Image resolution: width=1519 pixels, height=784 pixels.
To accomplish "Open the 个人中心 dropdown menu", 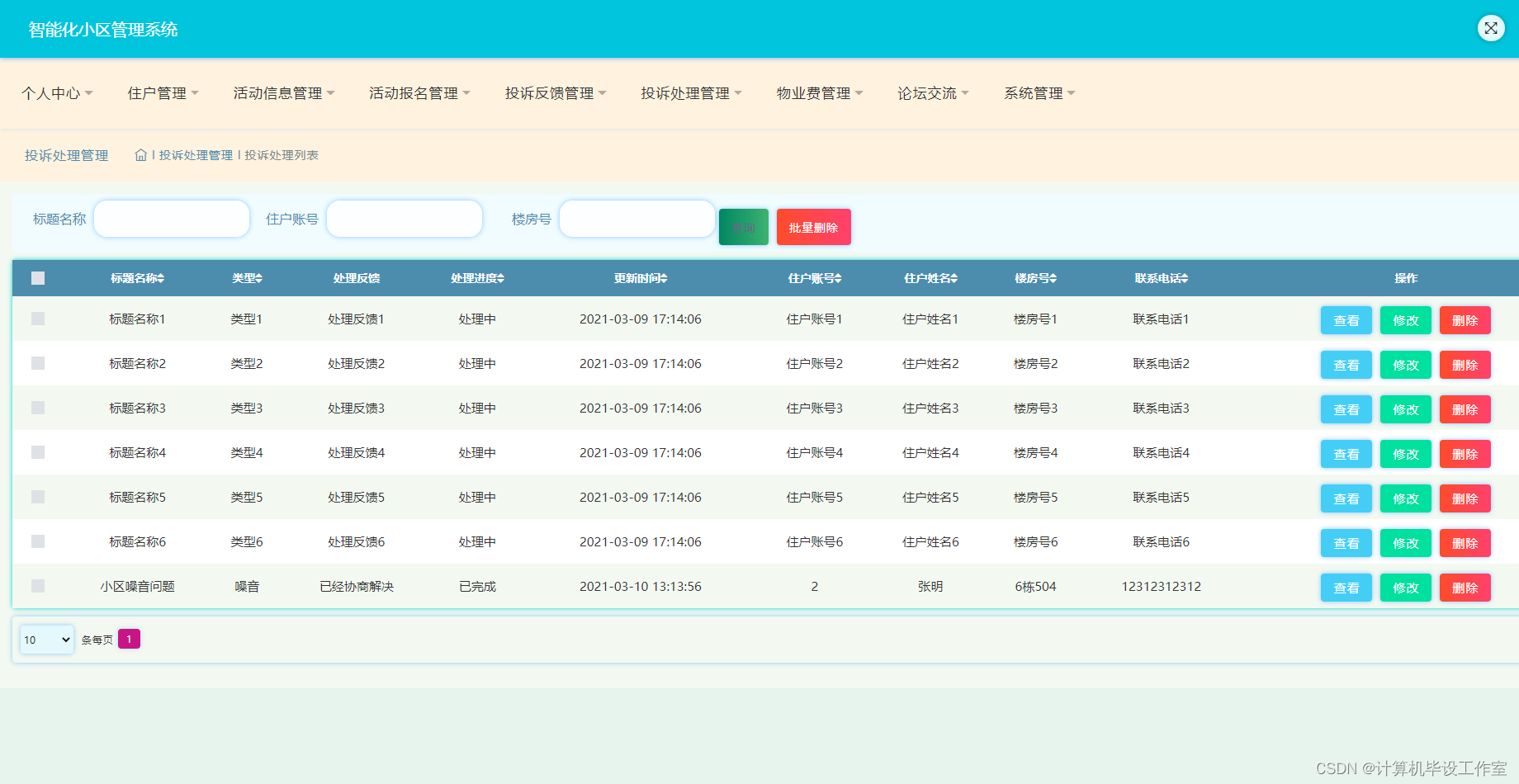I will tap(57, 93).
